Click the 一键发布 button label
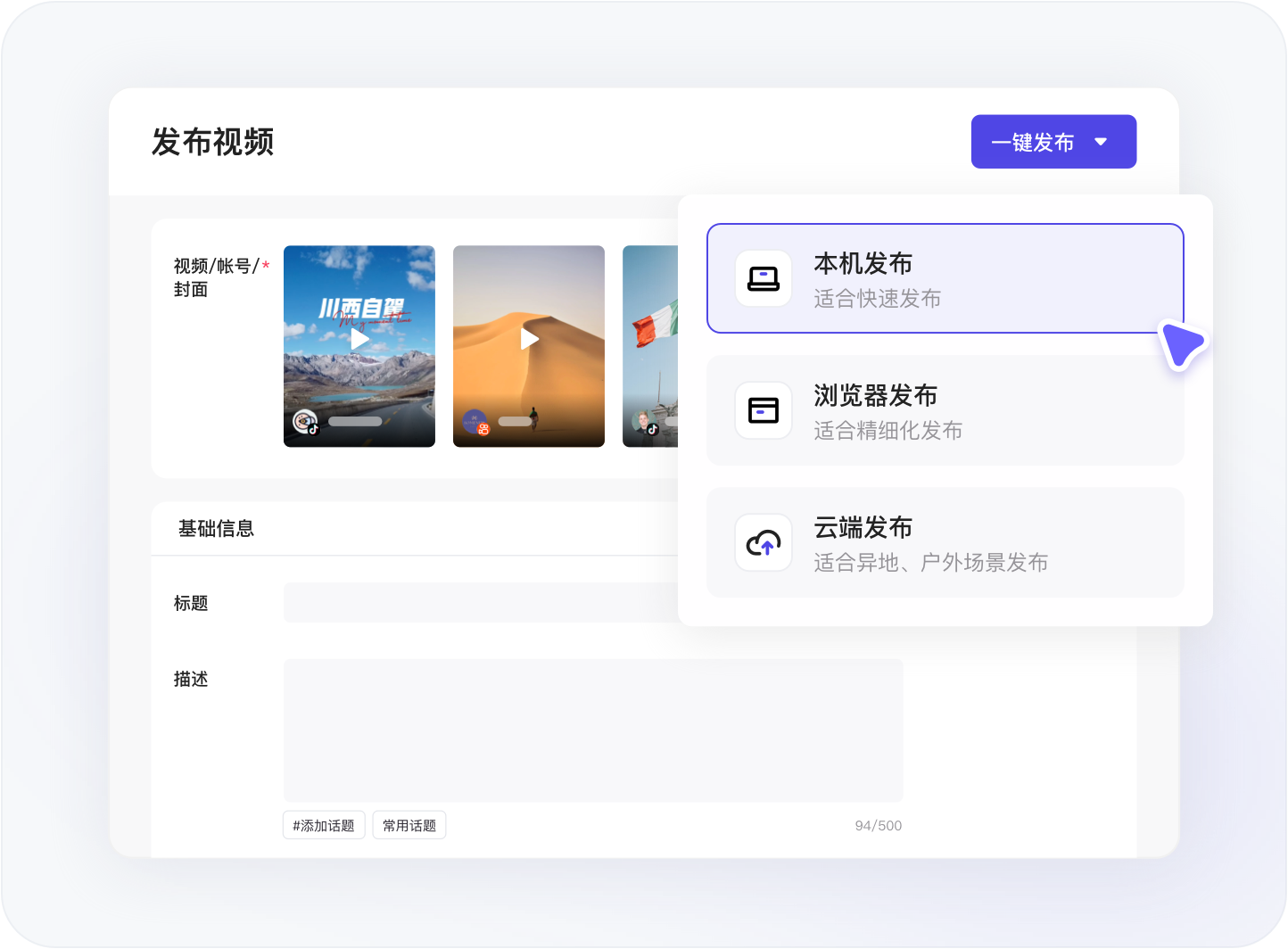Viewport: 1288px width, 949px height. [1032, 143]
